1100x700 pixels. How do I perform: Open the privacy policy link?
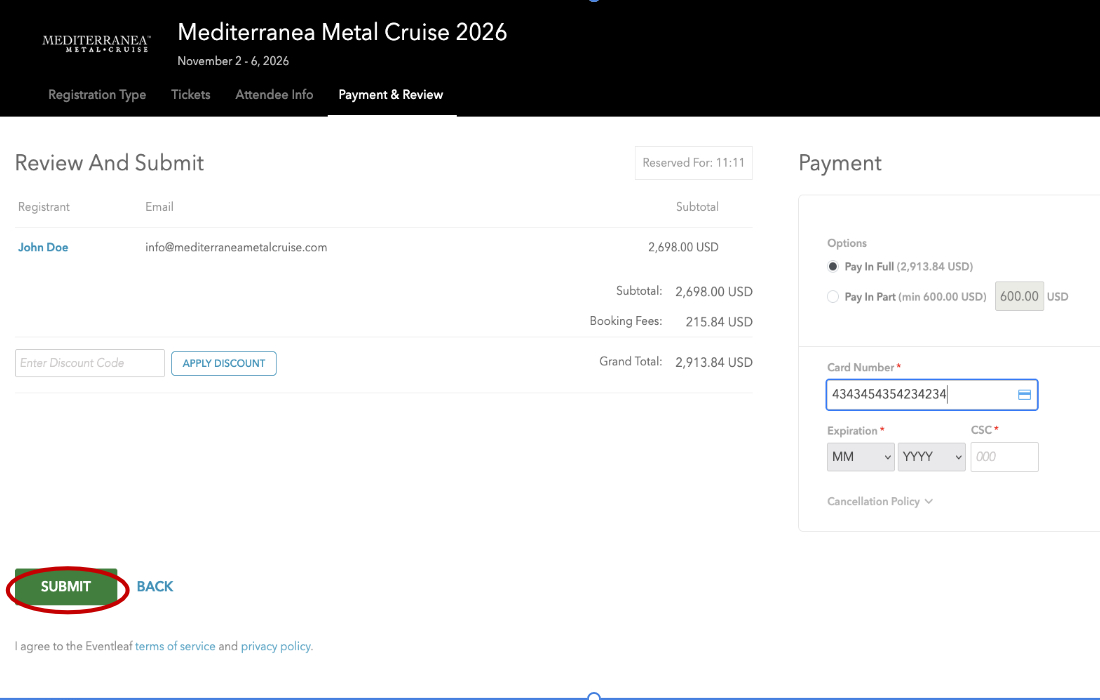click(x=276, y=647)
